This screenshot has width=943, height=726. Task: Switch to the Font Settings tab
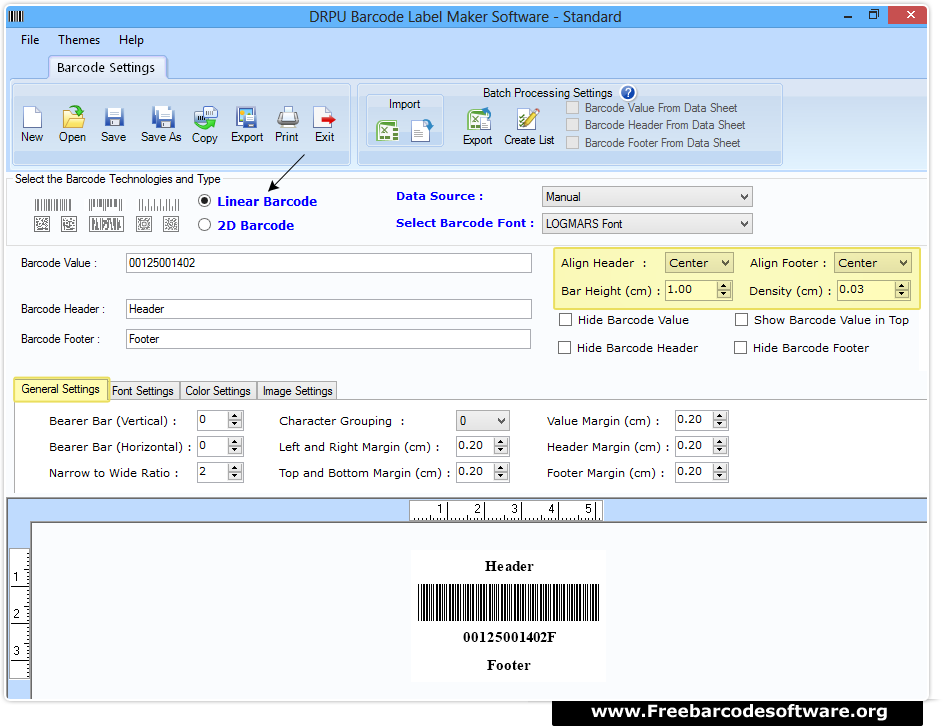pos(143,391)
